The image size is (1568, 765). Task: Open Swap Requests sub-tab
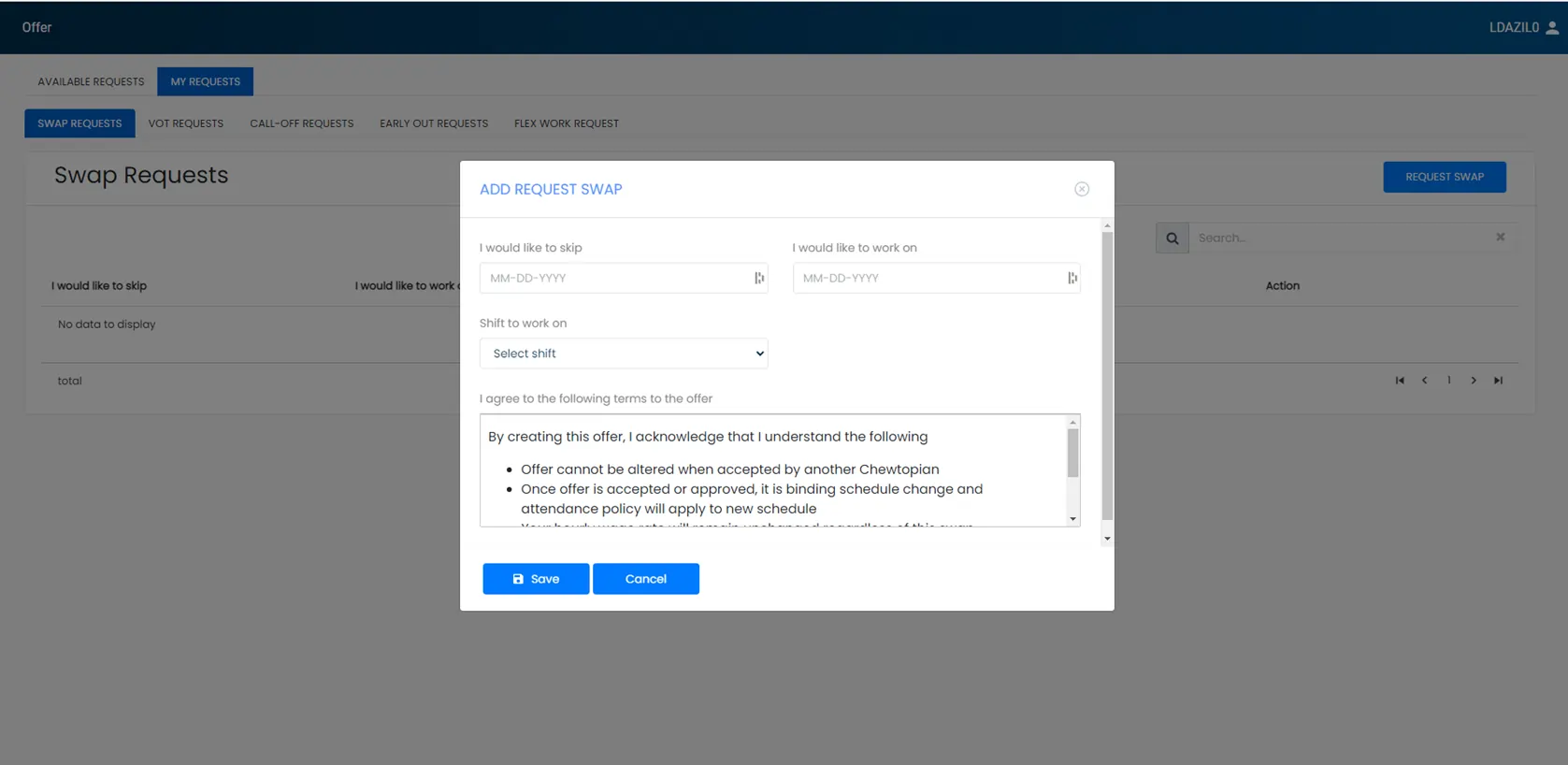pyautogui.click(x=79, y=123)
